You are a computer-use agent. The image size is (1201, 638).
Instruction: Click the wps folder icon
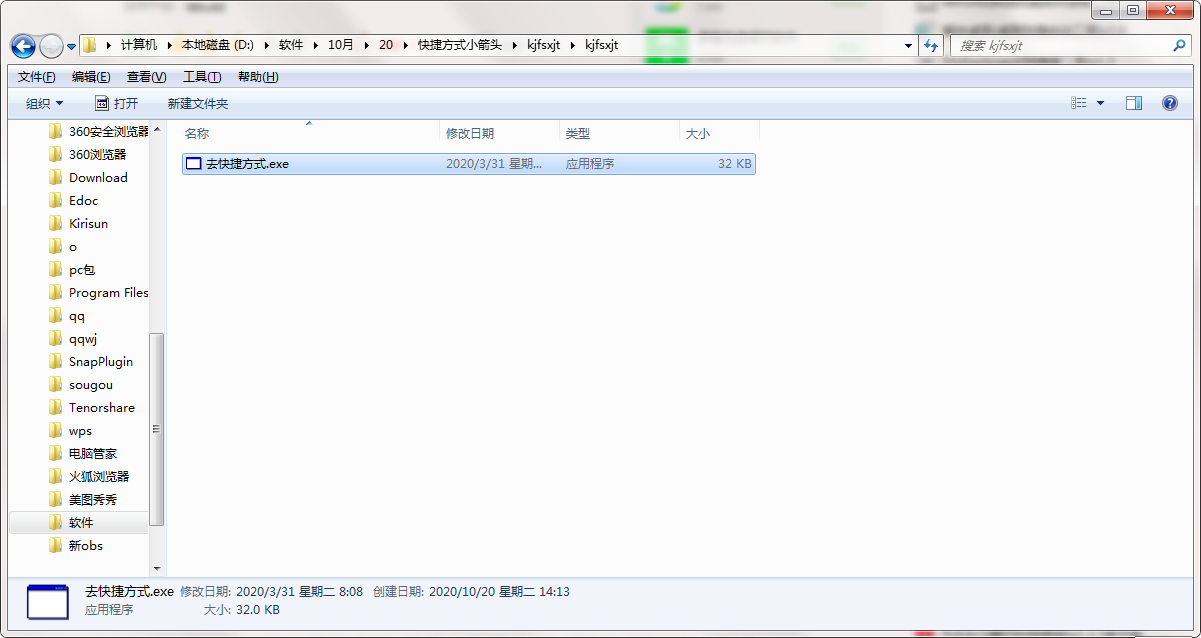(x=56, y=430)
